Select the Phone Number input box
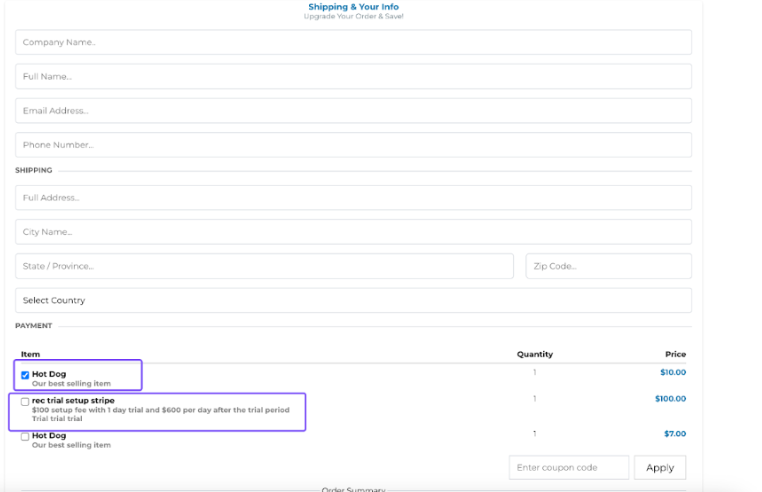Image resolution: width=762 pixels, height=492 pixels. [353, 145]
